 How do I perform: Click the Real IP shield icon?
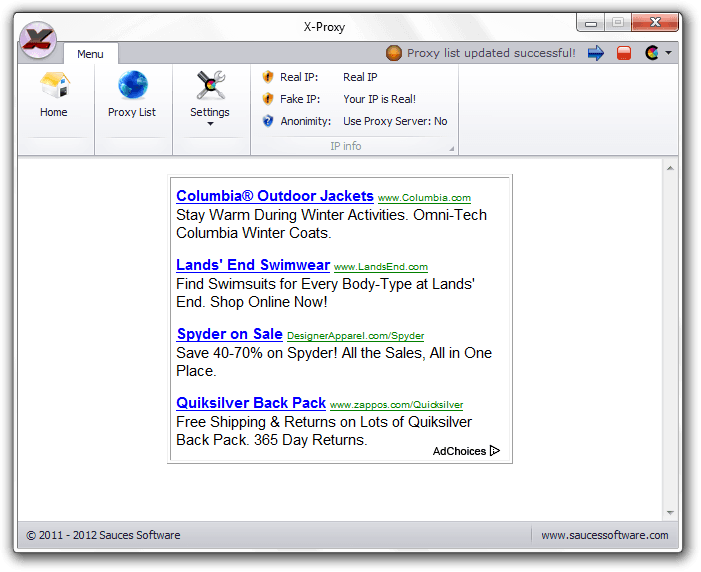point(268,77)
